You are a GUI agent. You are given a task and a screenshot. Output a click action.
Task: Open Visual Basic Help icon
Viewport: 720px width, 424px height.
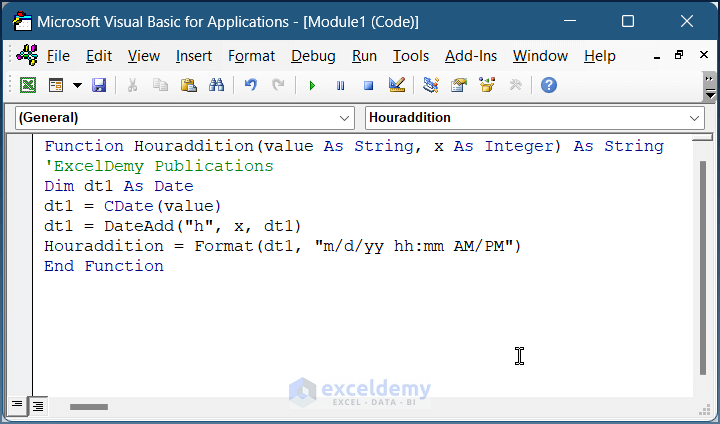pyautogui.click(x=549, y=86)
